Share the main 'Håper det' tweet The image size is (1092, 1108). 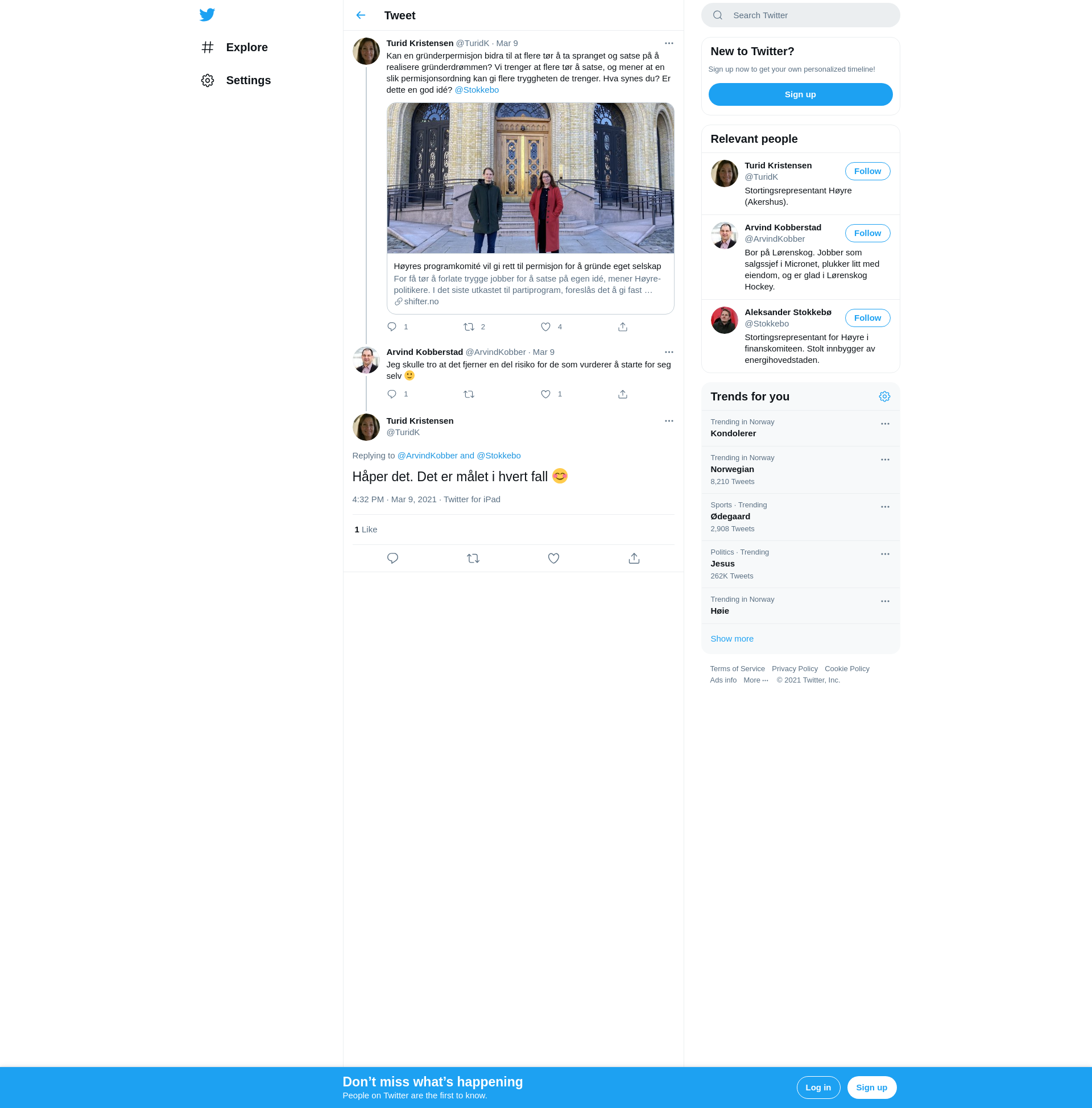(x=634, y=559)
